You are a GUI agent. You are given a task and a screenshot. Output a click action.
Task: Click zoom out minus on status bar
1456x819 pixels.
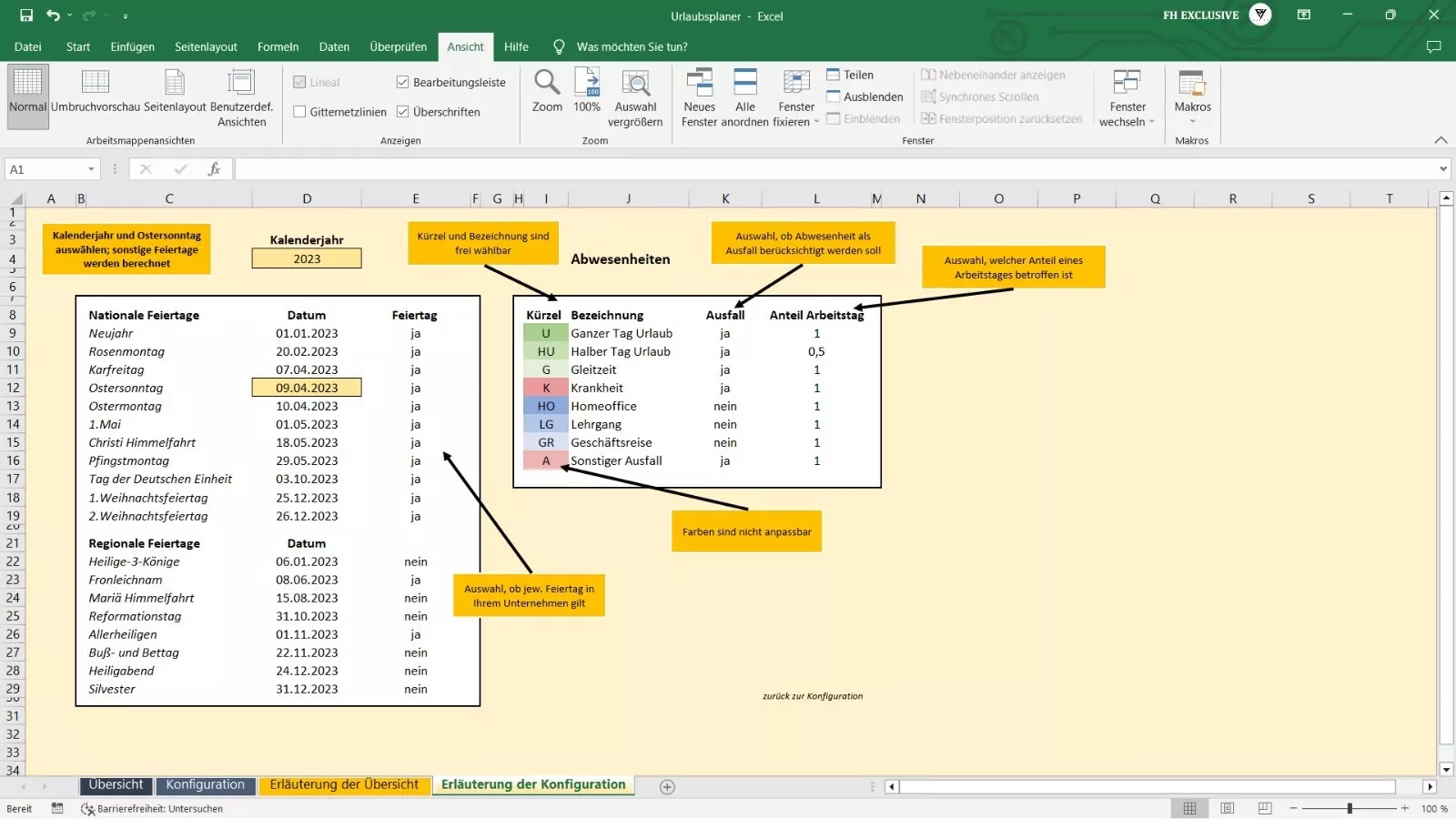[x=1292, y=808]
